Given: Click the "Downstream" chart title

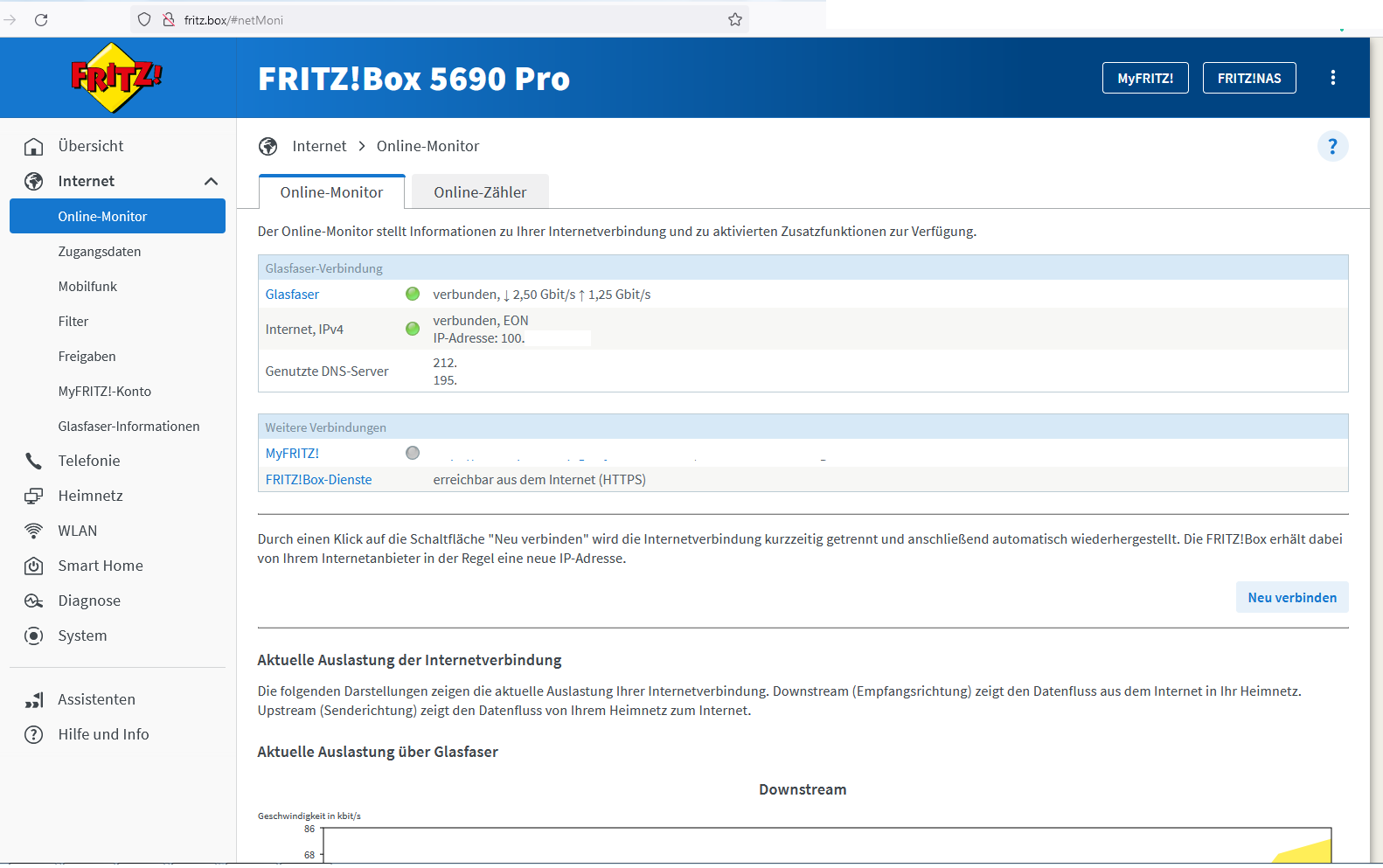Looking at the screenshot, I should pos(803,789).
